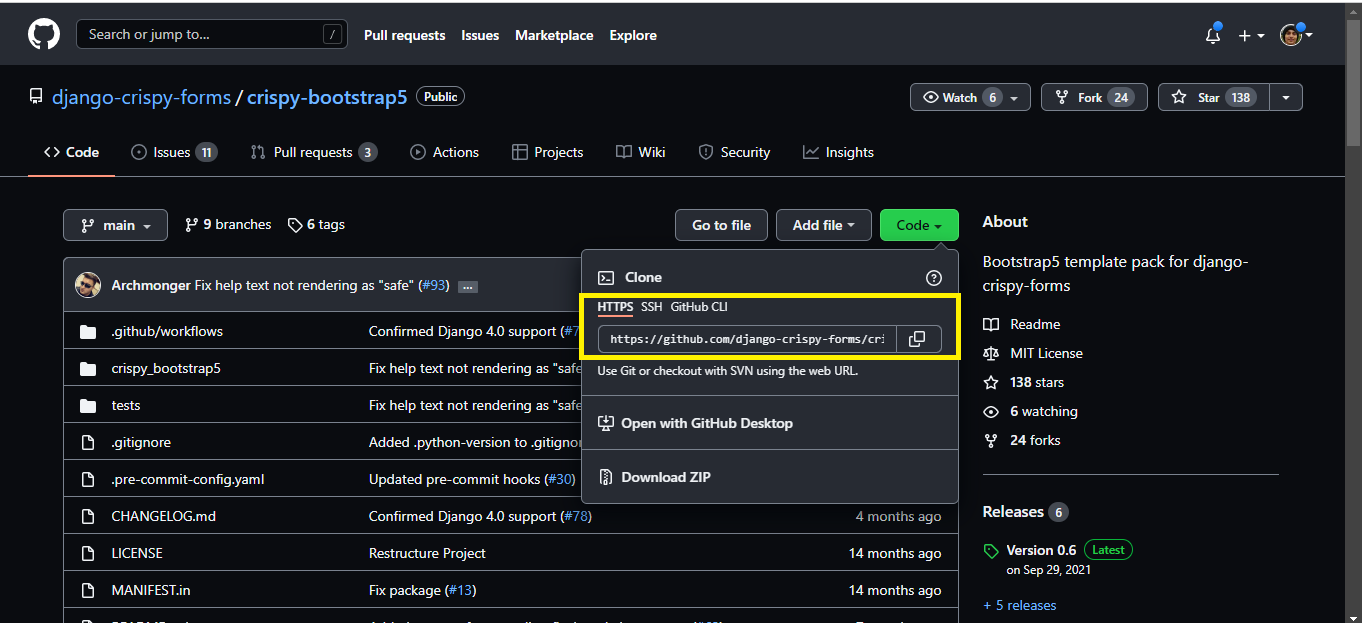Open the notifications bell
The width and height of the screenshot is (1362, 623).
coord(1213,35)
